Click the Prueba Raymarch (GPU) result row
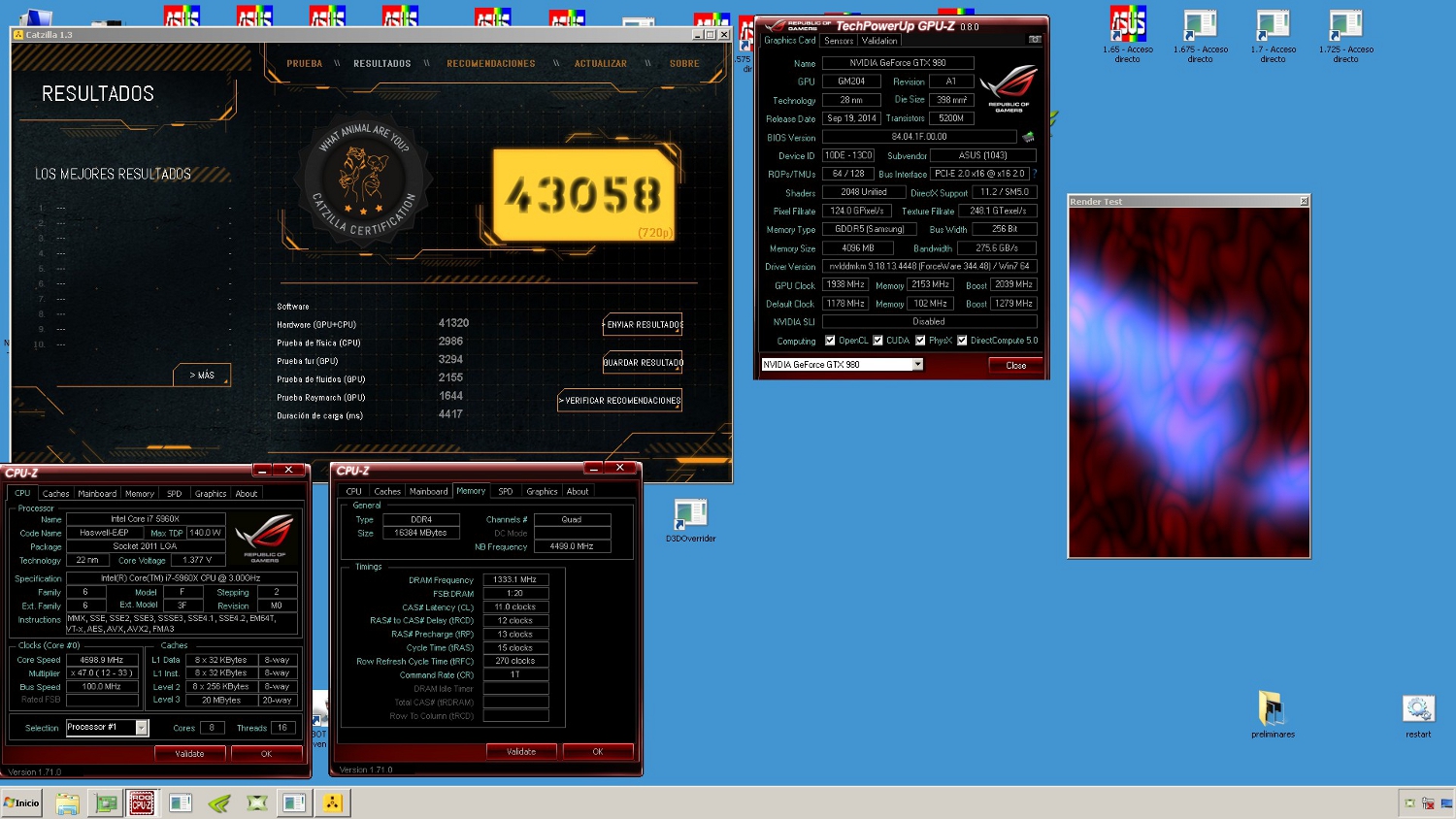 pyautogui.click(x=370, y=397)
